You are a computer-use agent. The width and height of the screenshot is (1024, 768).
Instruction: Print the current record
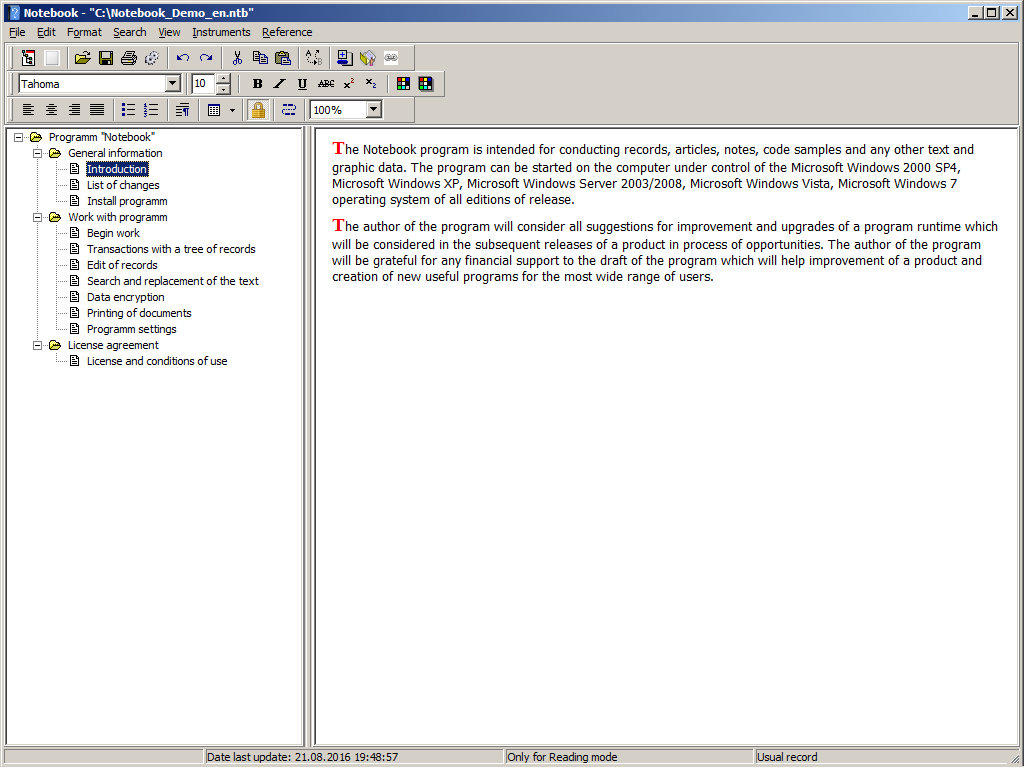(129, 58)
